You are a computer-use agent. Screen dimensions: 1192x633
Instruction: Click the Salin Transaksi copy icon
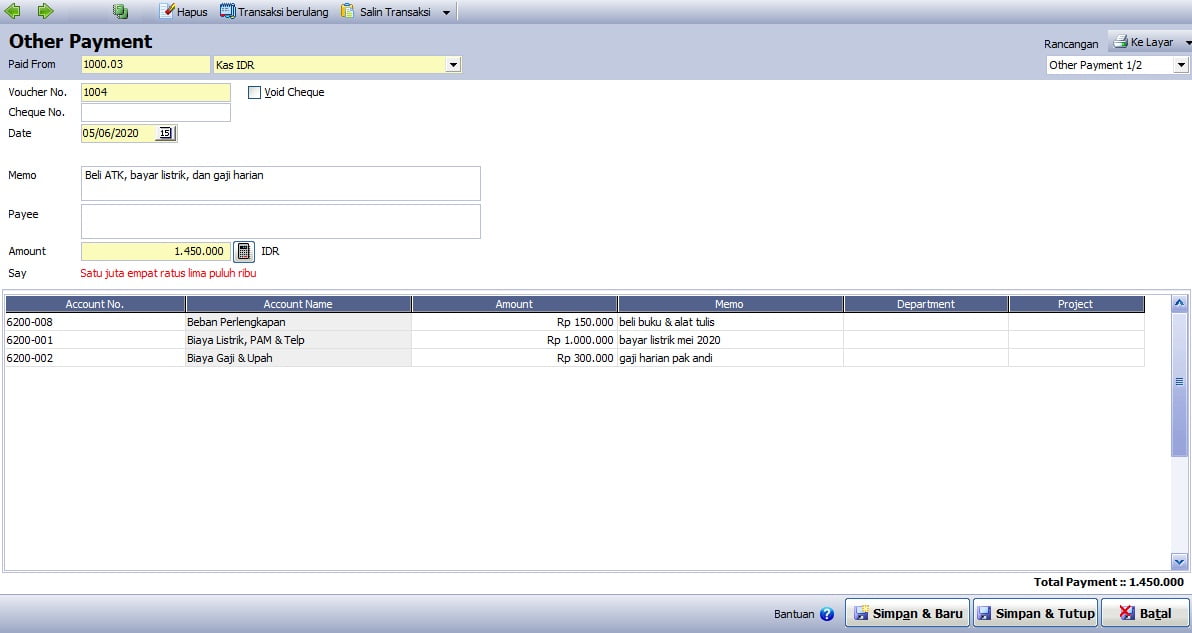point(347,11)
